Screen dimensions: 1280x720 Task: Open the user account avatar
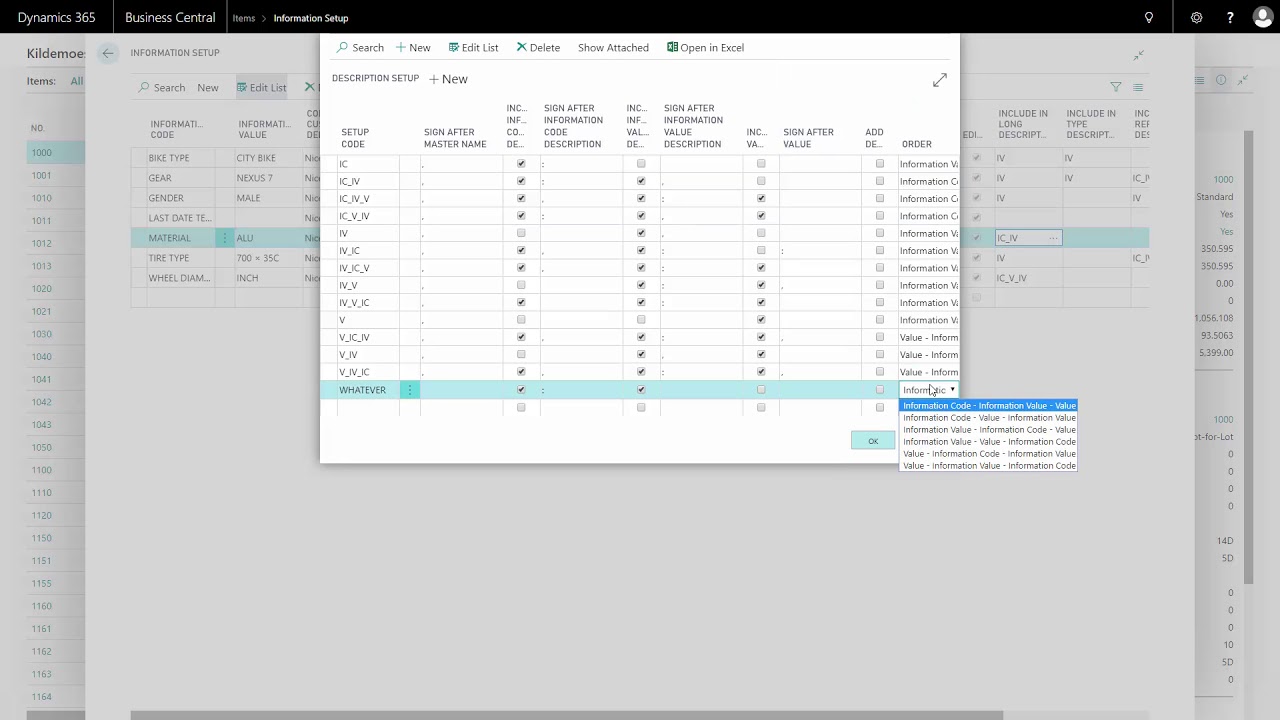pos(1264,17)
